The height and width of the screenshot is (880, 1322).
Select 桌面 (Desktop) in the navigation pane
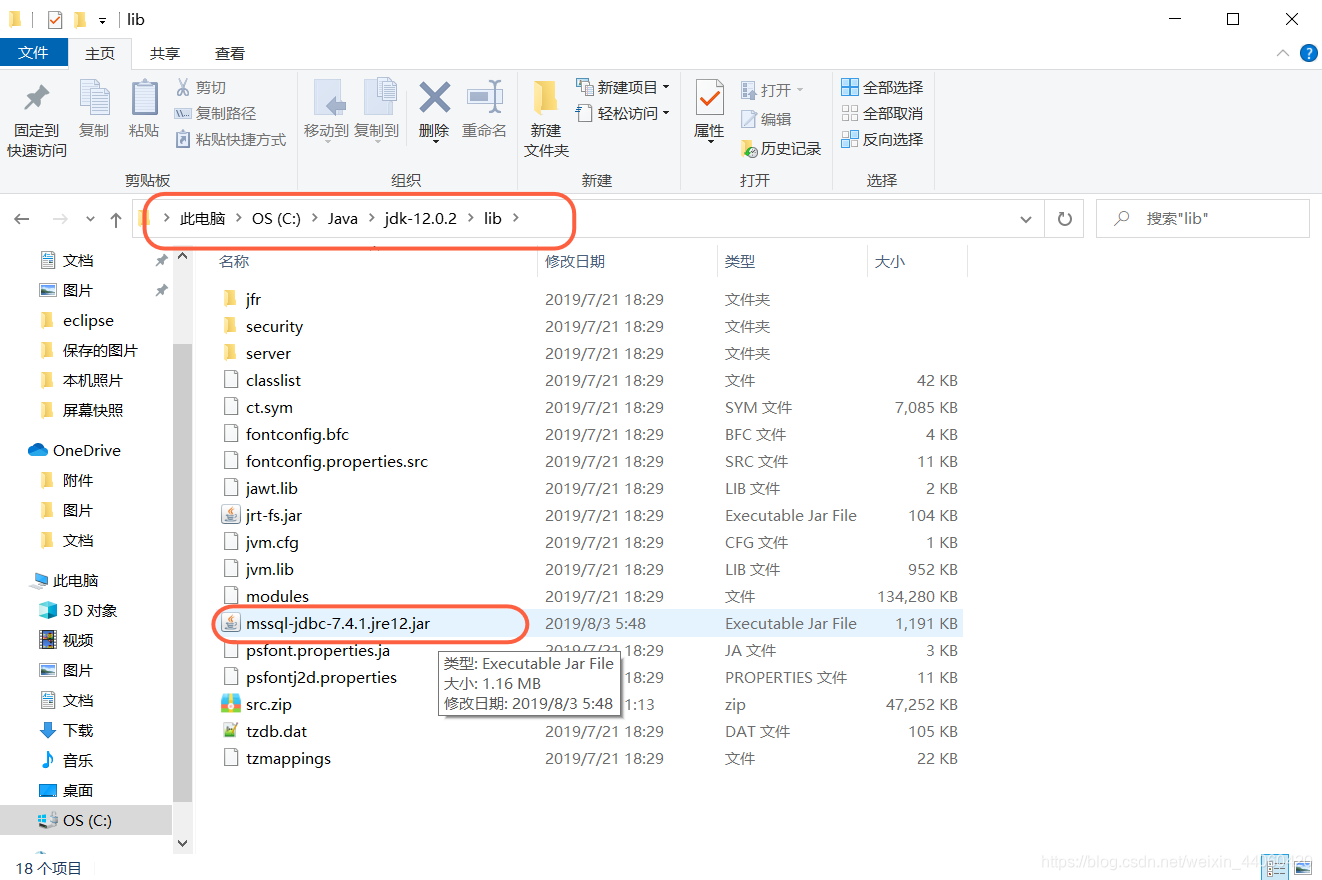coord(78,791)
